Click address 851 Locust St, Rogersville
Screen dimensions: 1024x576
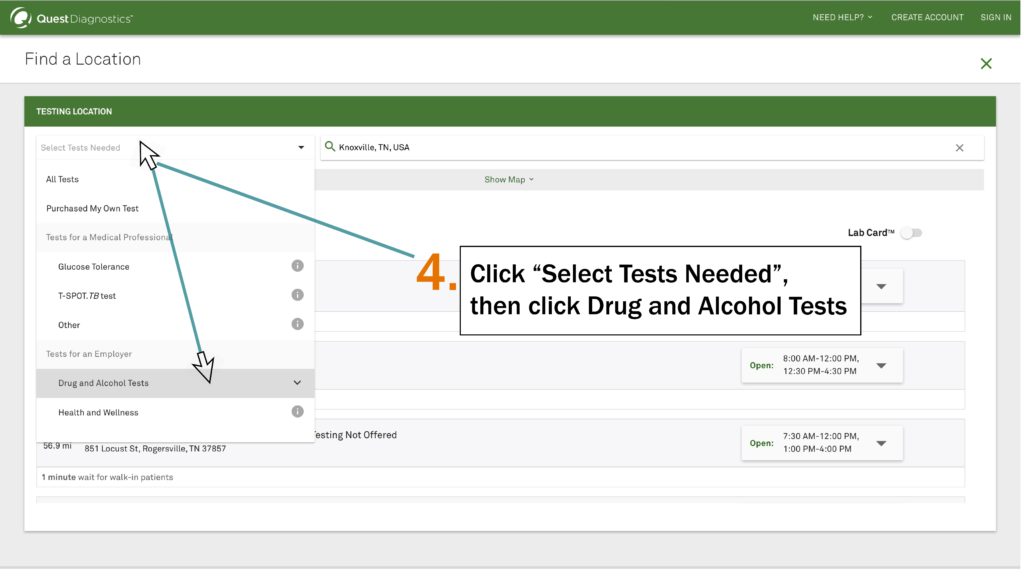[x=155, y=449]
